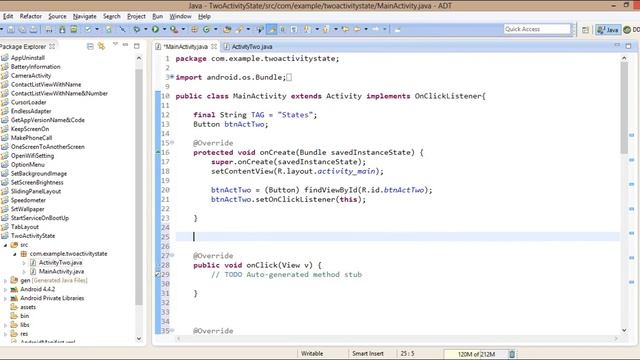
Task: Jump to previous annotation icon
Action: coord(326,29)
